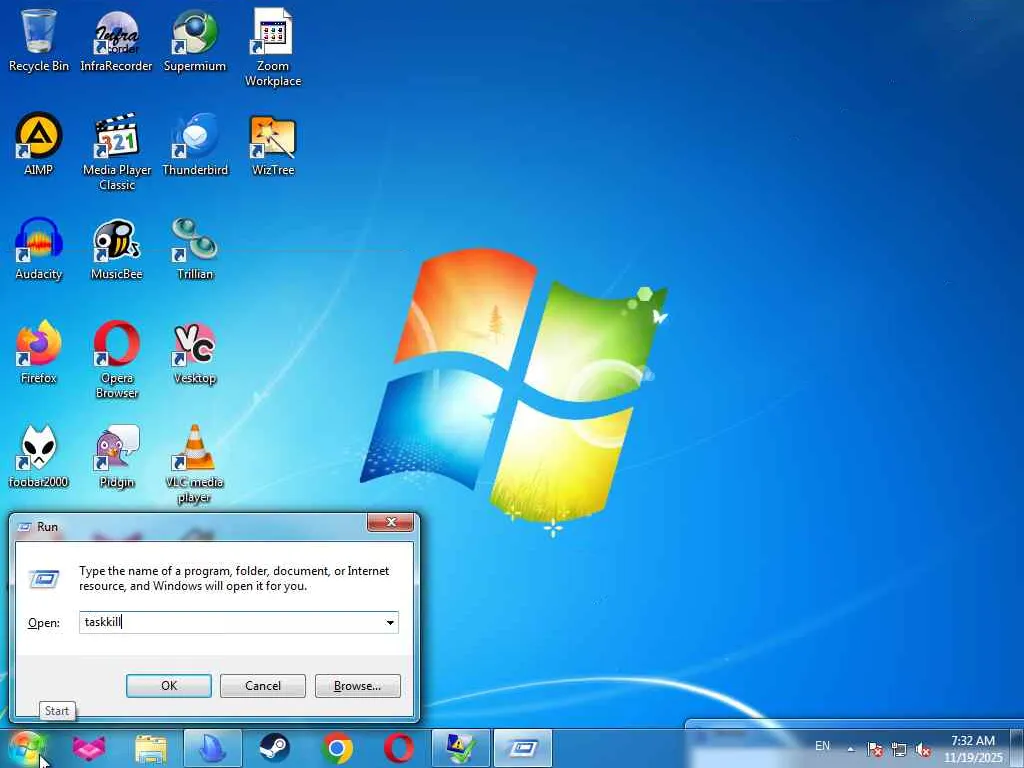
Task: Click Cancel in the Run dialog
Action: pos(263,686)
